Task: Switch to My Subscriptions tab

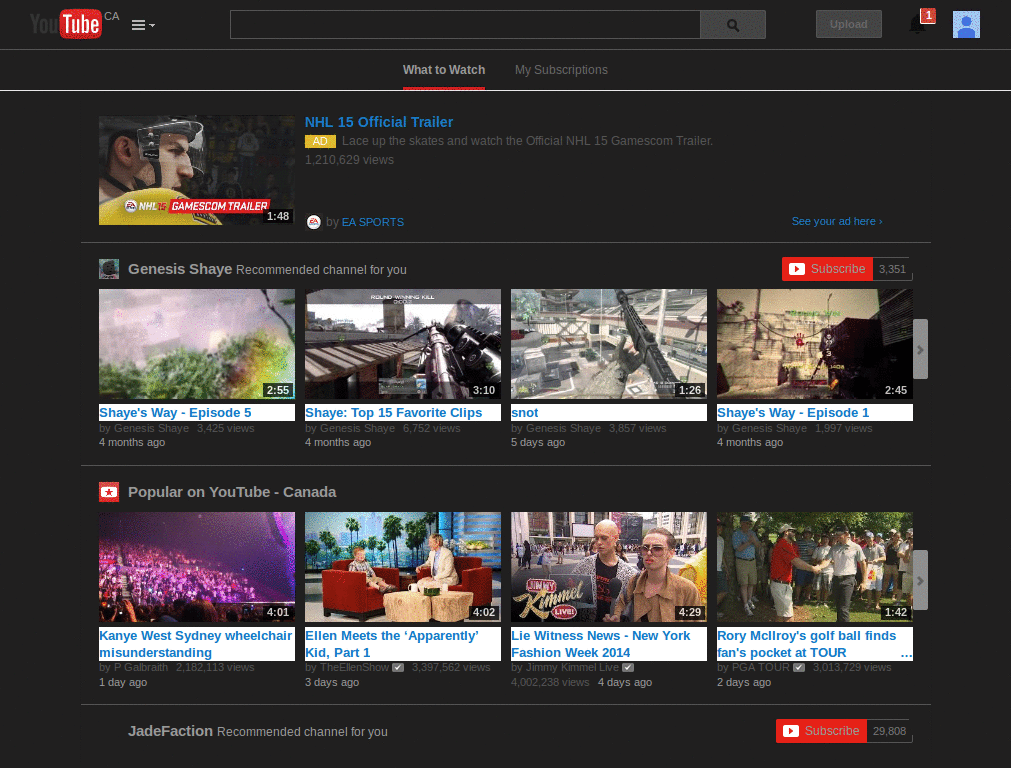Action: click(x=561, y=70)
